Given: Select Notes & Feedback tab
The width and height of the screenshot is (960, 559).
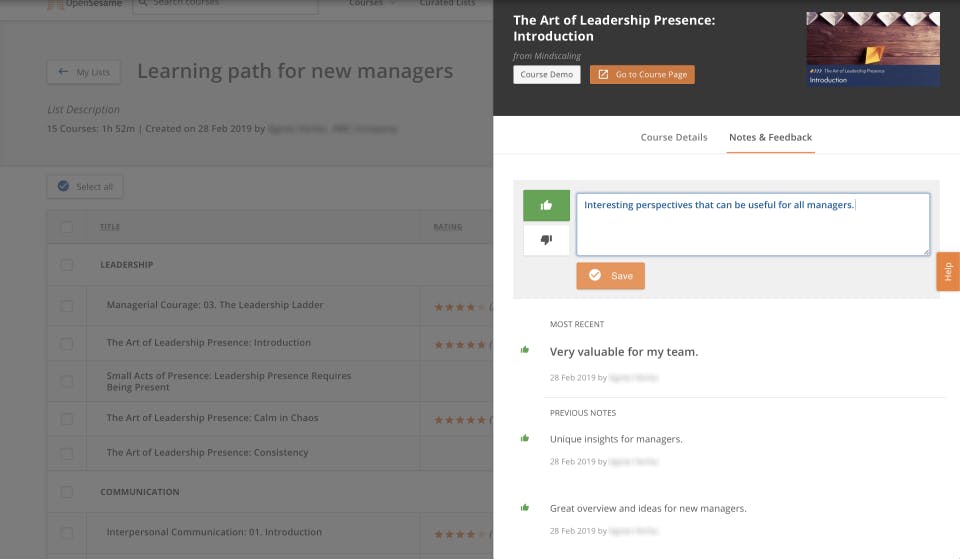Looking at the screenshot, I should pyautogui.click(x=770, y=137).
